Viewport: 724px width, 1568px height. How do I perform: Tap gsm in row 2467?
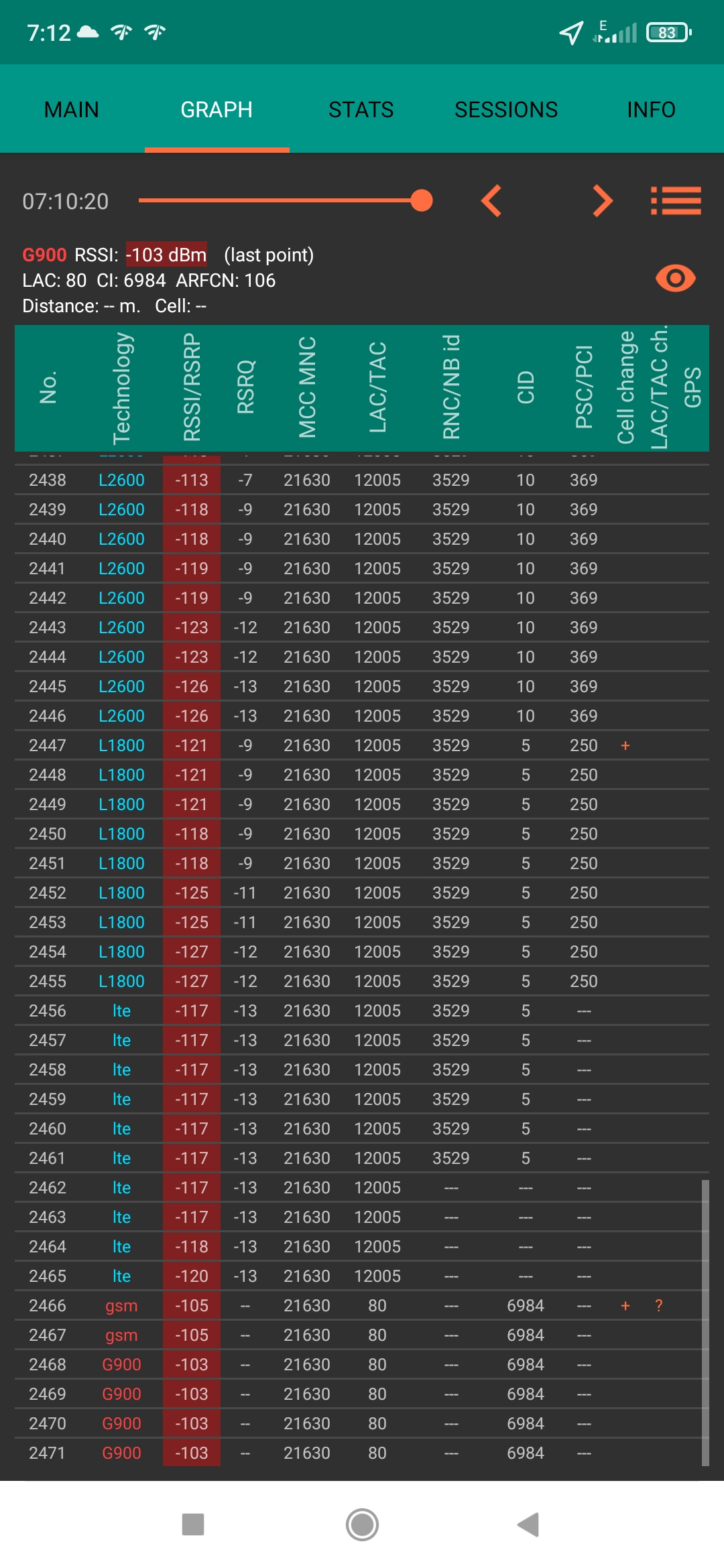(121, 1335)
